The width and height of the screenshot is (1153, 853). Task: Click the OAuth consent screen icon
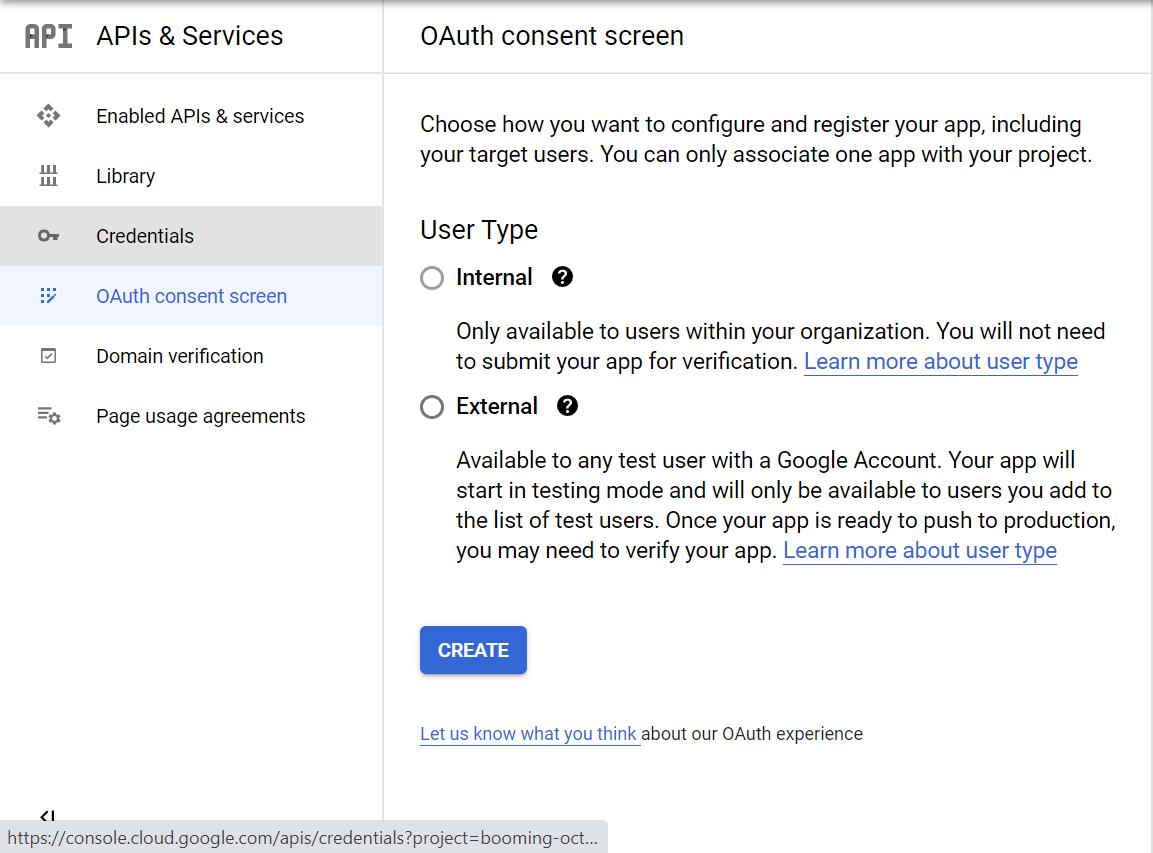click(48, 296)
